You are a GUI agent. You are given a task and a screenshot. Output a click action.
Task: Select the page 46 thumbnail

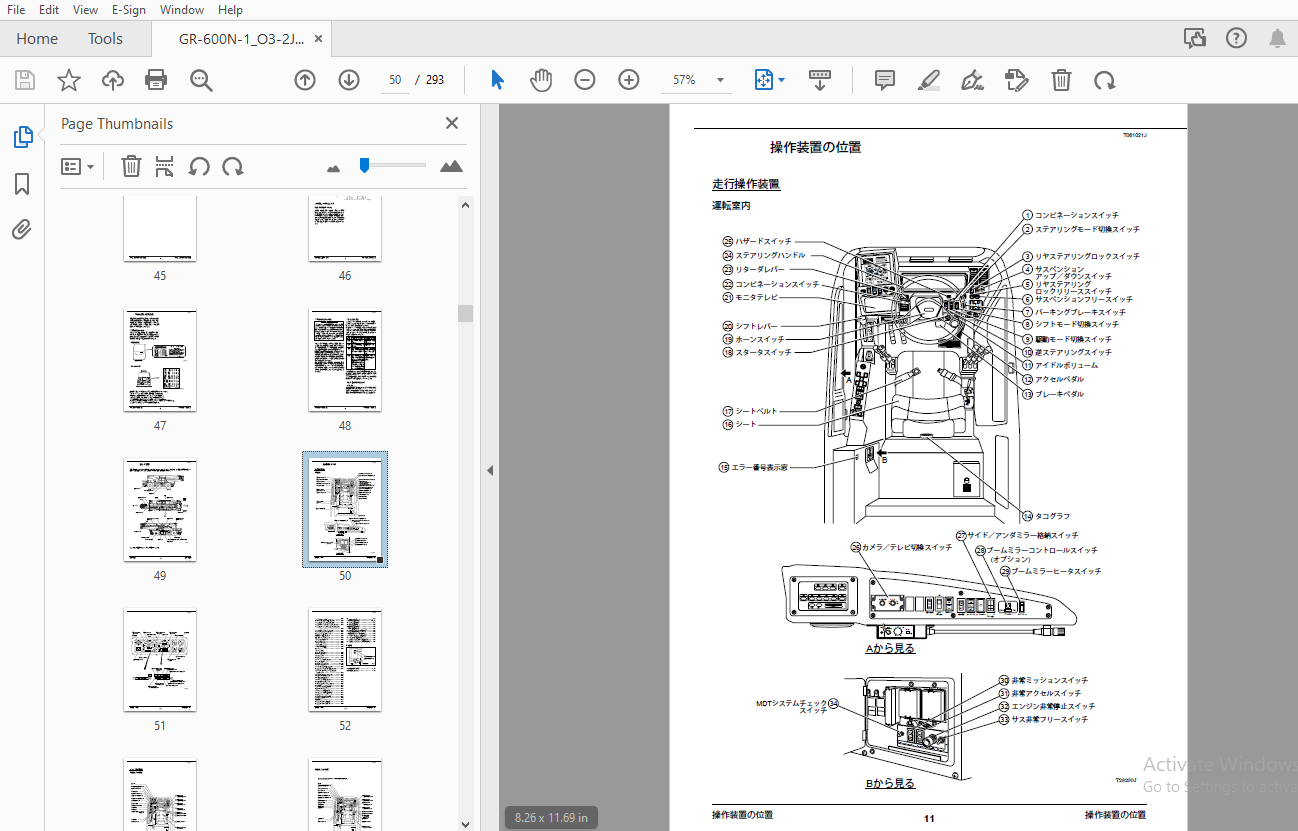(345, 230)
